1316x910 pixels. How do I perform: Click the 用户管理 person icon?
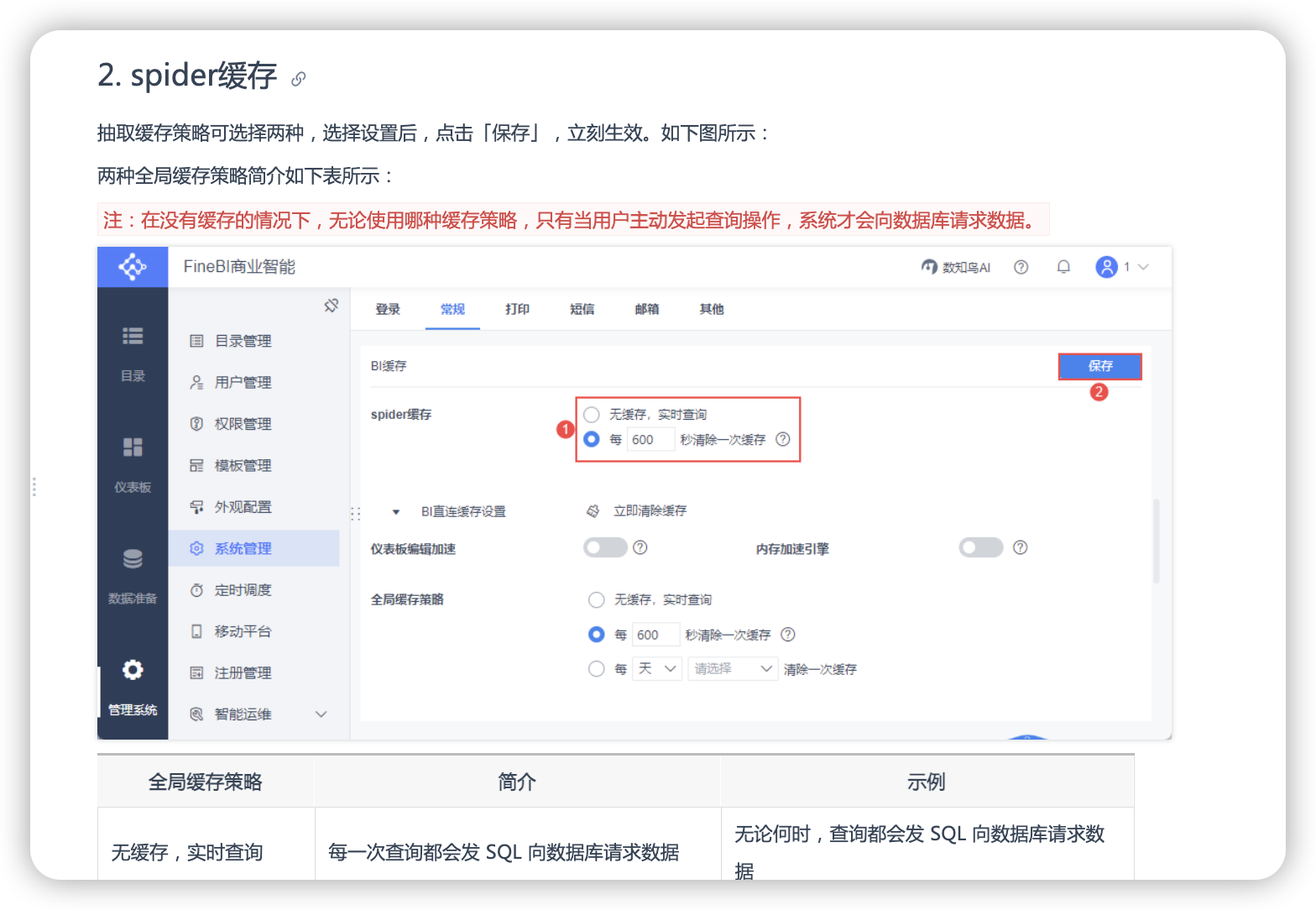[196, 383]
